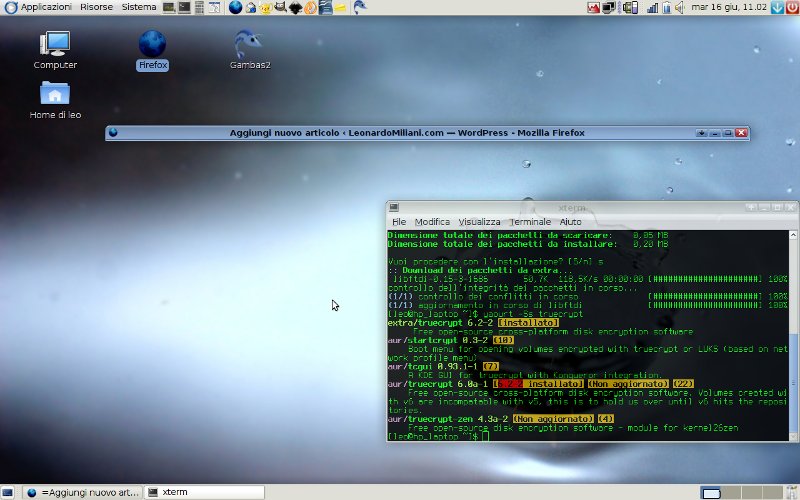
Task: Open the Sistema menu
Action: [x=139, y=7]
